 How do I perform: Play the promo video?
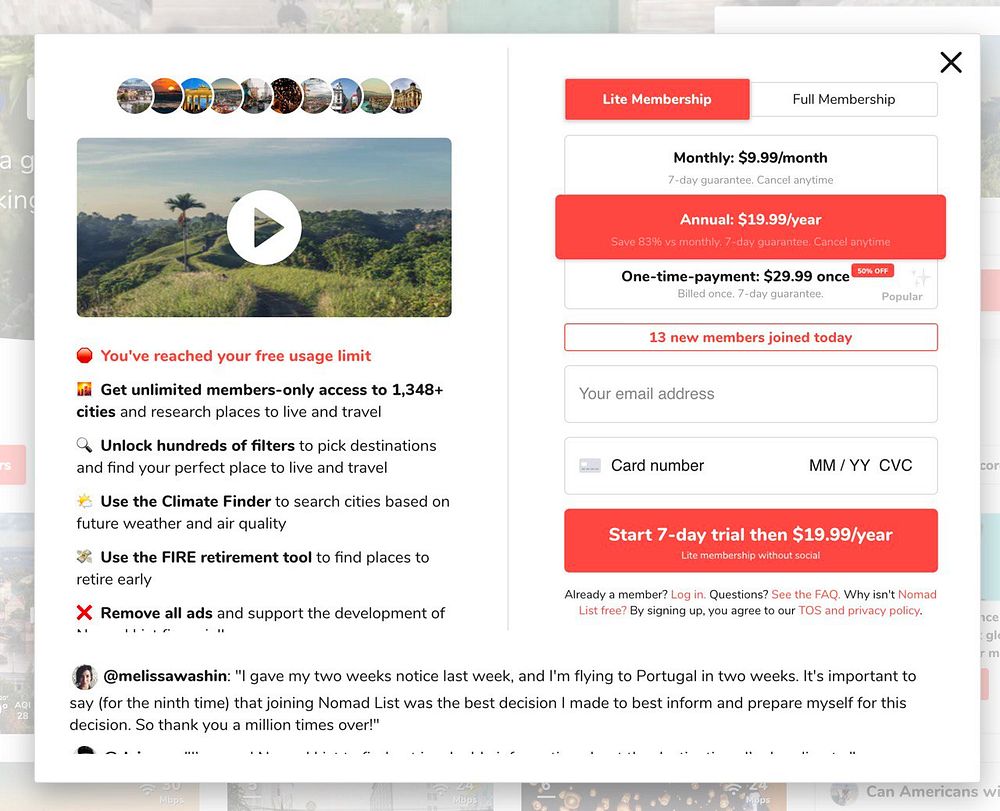(x=264, y=227)
